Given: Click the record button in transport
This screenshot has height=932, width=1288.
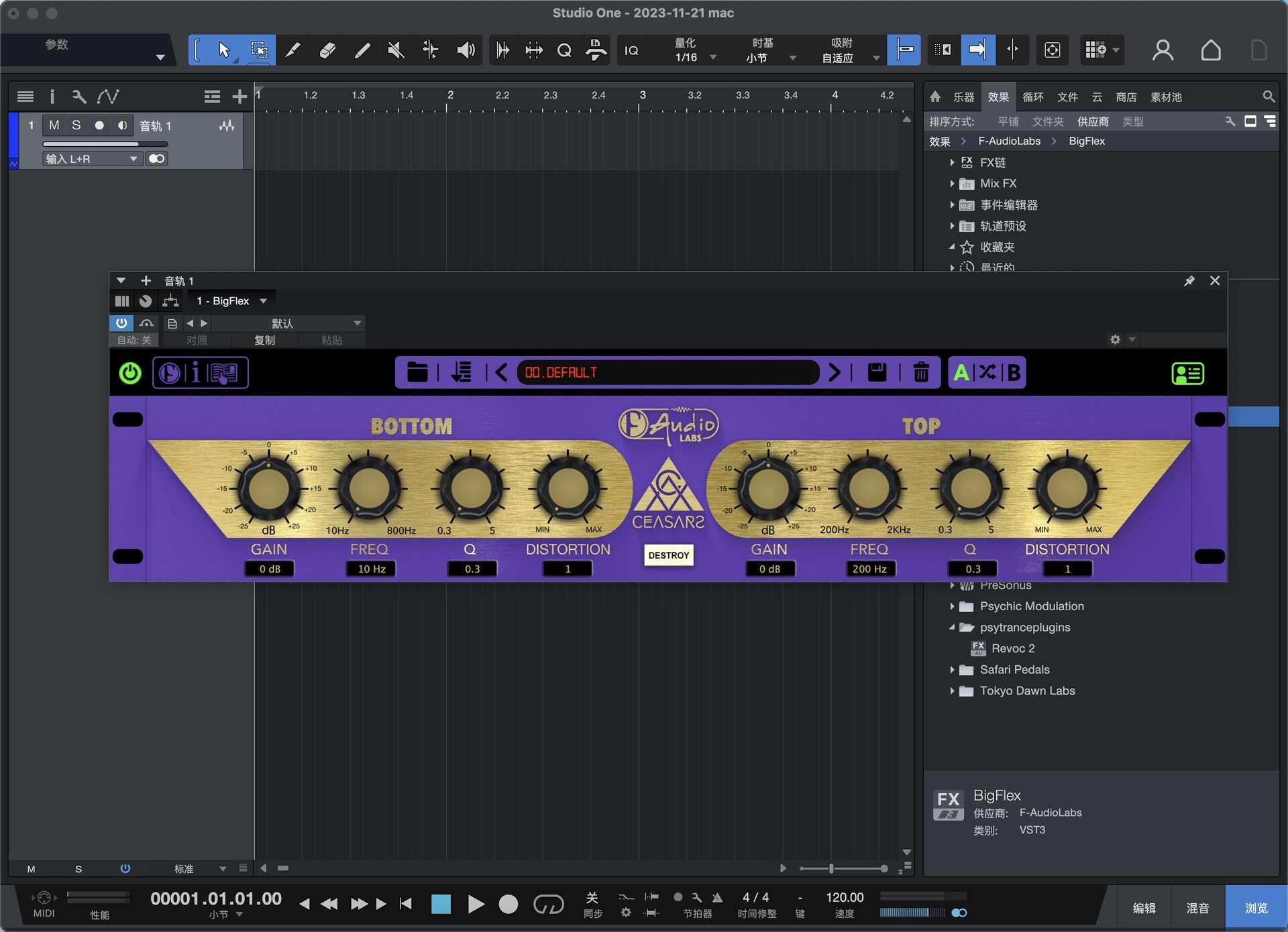Looking at the screenshot, I should pyautogui.click(x=508, y=905).
